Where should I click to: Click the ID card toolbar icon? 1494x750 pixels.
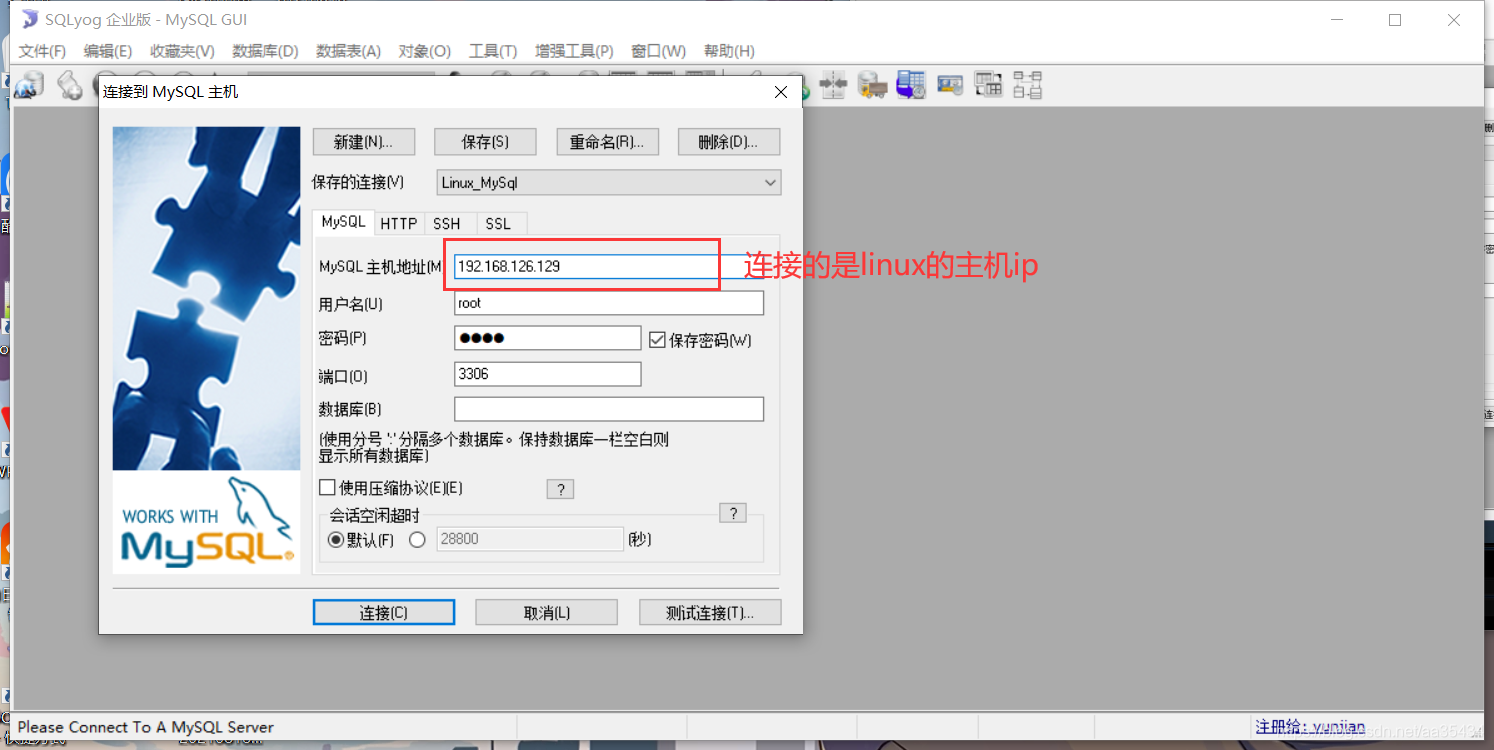[x=950, y=85]
